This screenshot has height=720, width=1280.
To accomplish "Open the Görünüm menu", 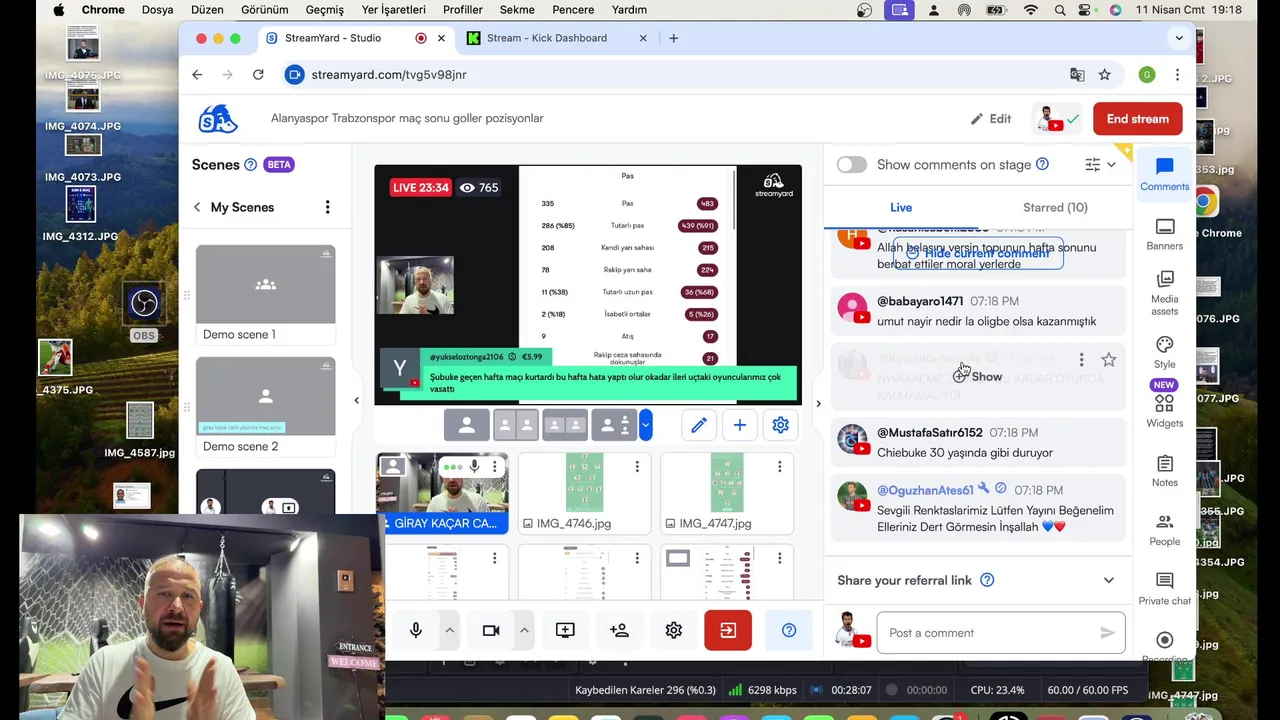I will click(x=265, y=10).
